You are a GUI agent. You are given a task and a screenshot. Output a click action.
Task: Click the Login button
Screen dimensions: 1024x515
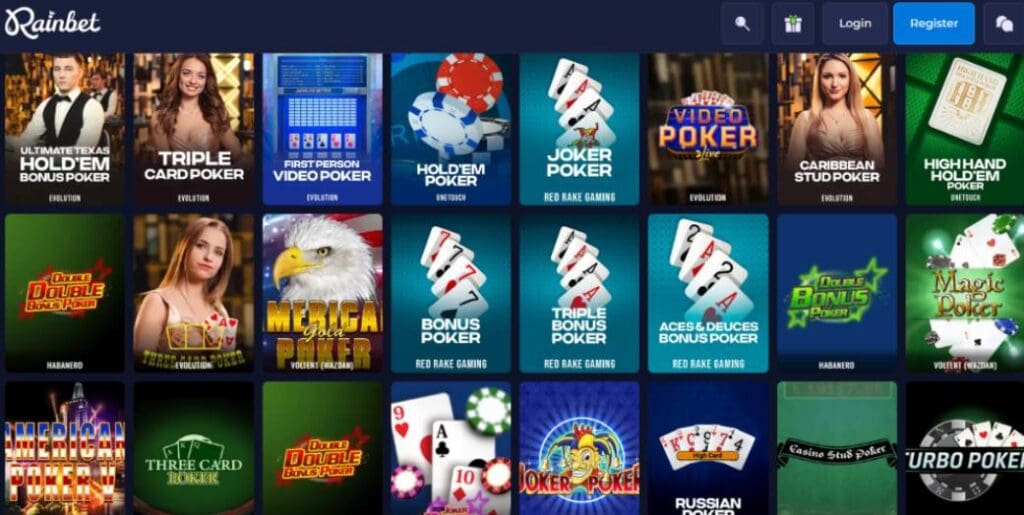(855, 23)
